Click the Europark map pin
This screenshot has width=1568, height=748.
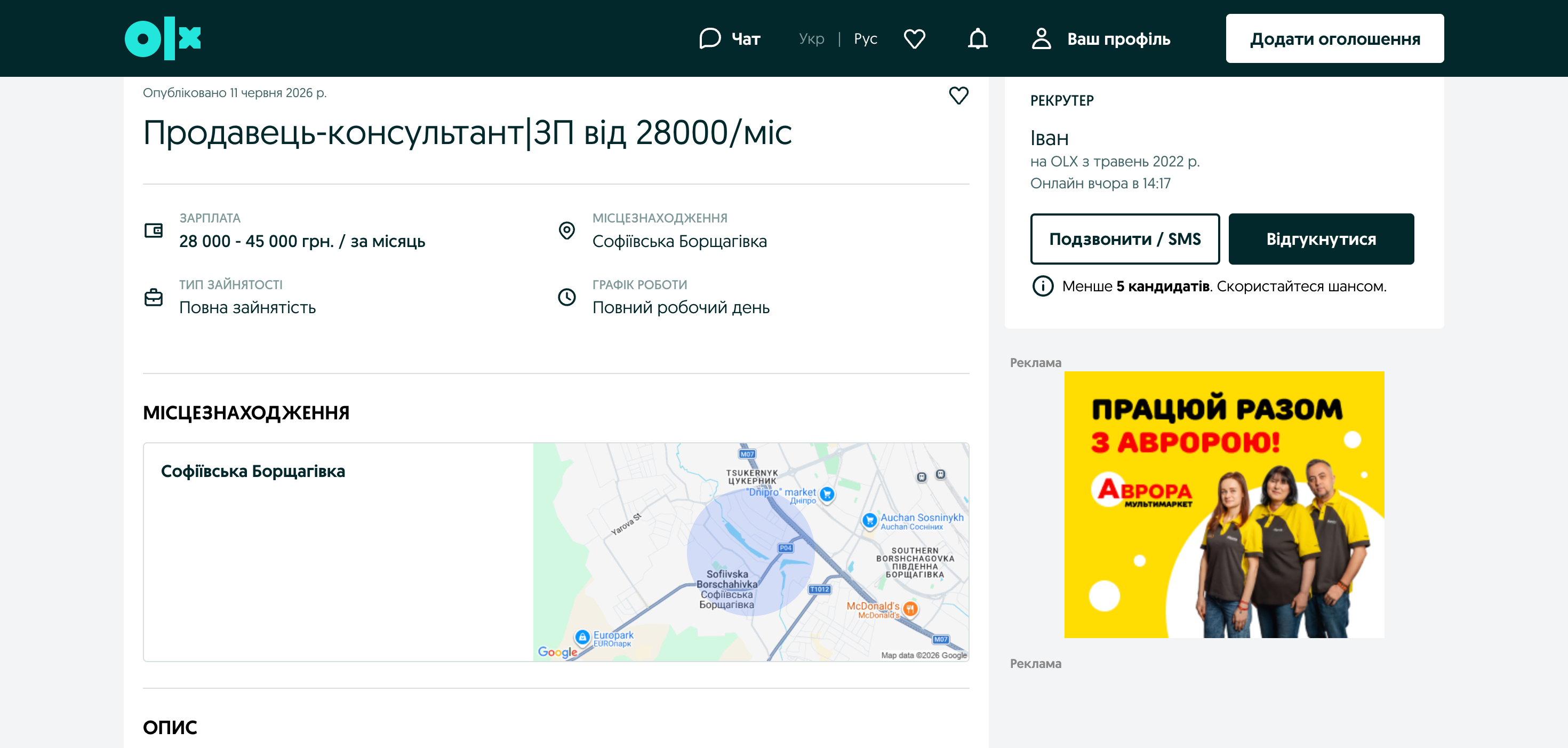tap(582, 637)
